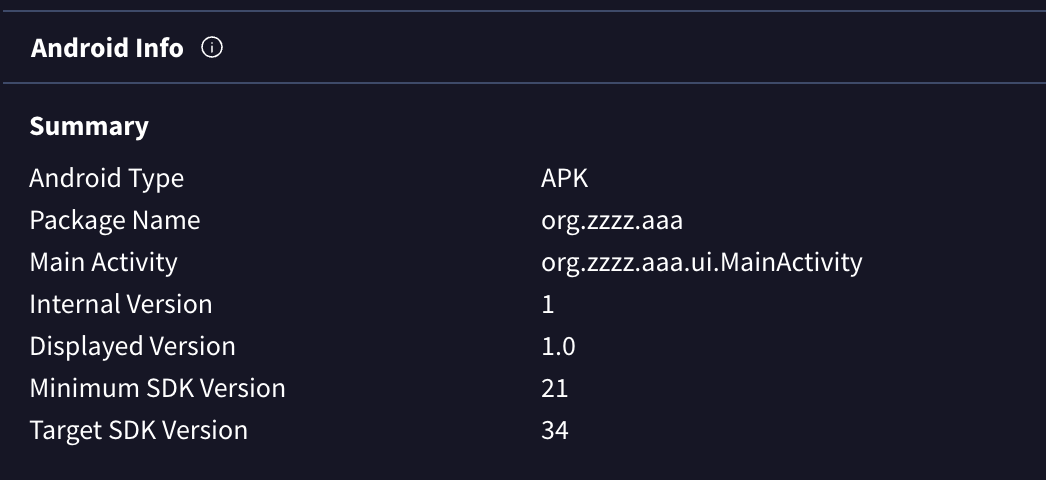This screenshot has width=1046, height=480.
Task: Click the Summary heading
Action: 89,126
